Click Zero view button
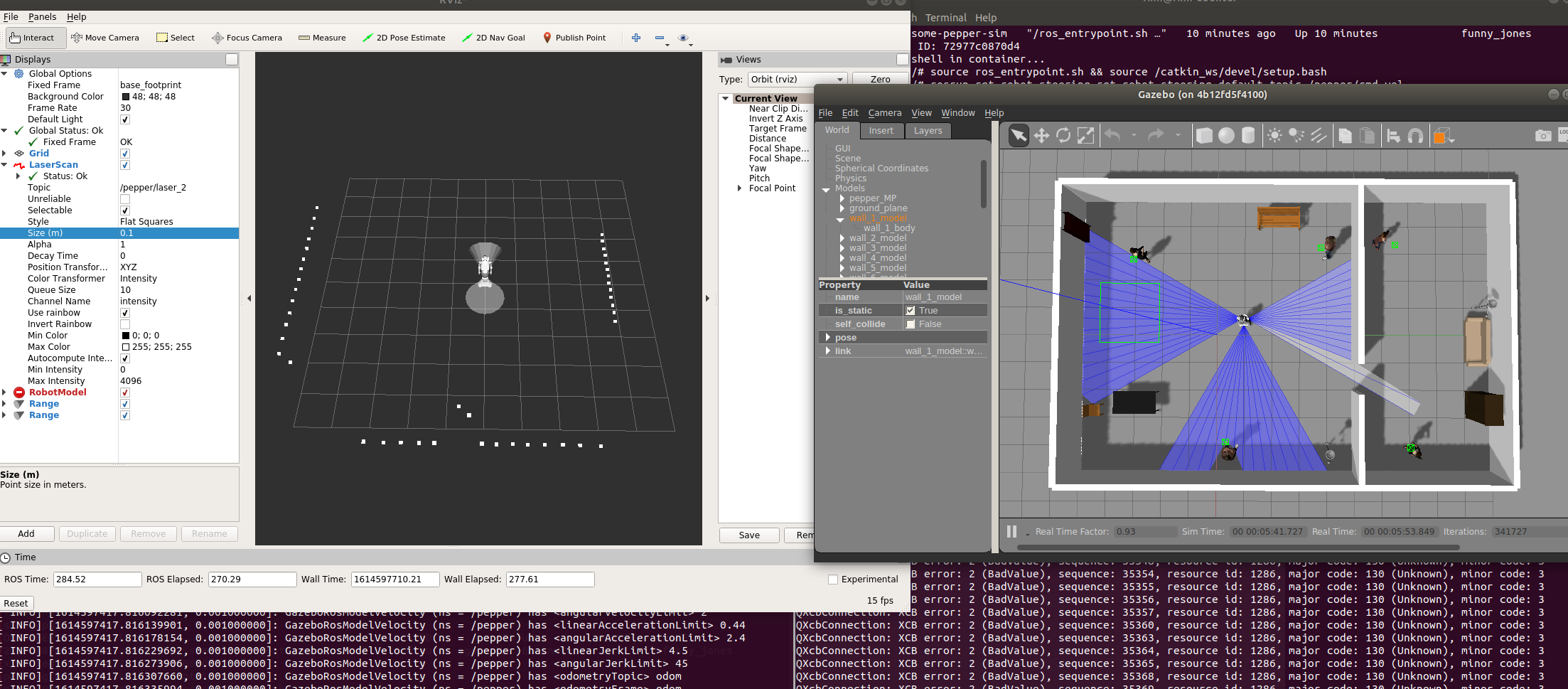 [880, 80]
